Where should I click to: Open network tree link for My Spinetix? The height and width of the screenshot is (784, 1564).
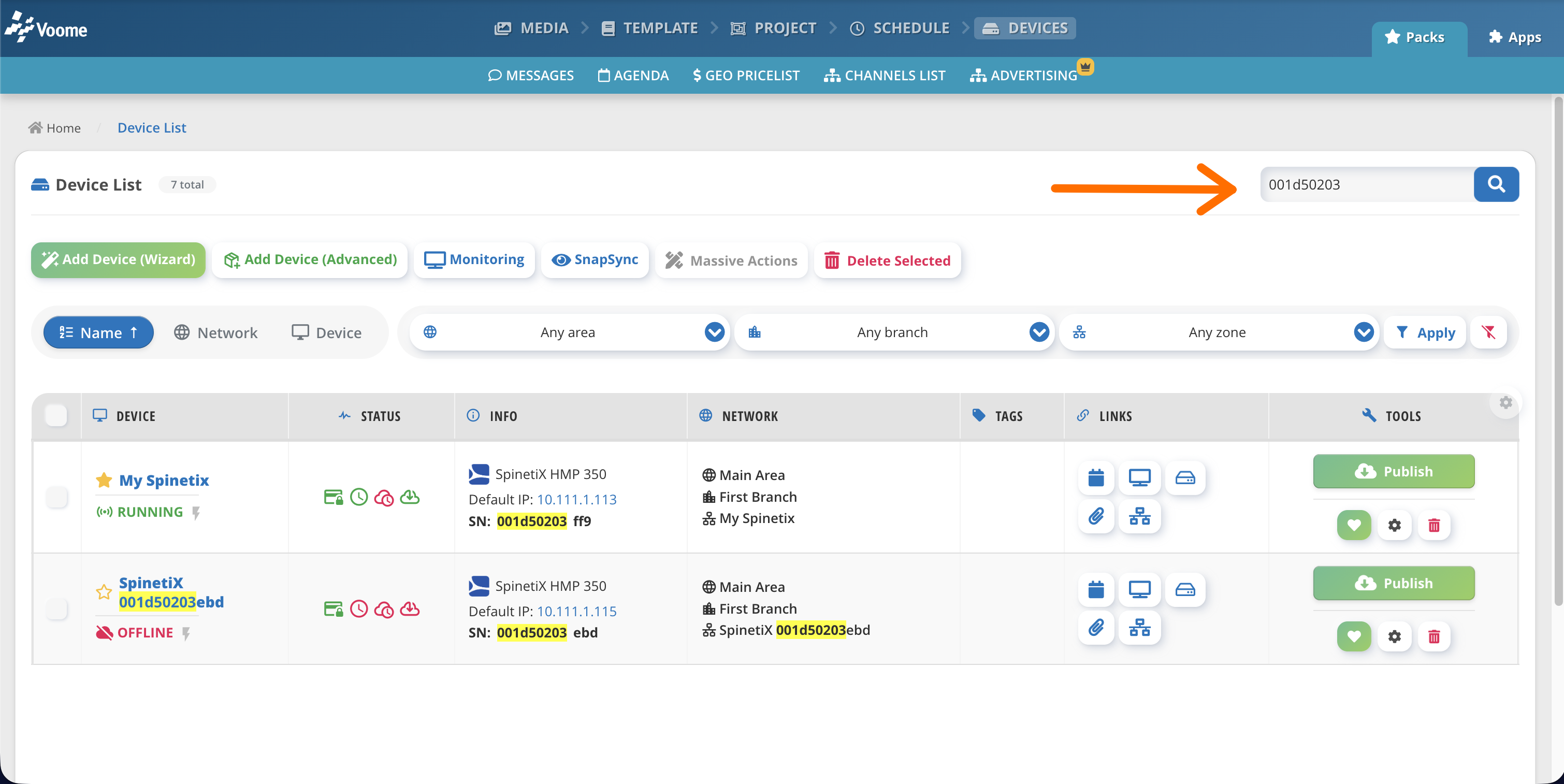[x=1140, y=517]
